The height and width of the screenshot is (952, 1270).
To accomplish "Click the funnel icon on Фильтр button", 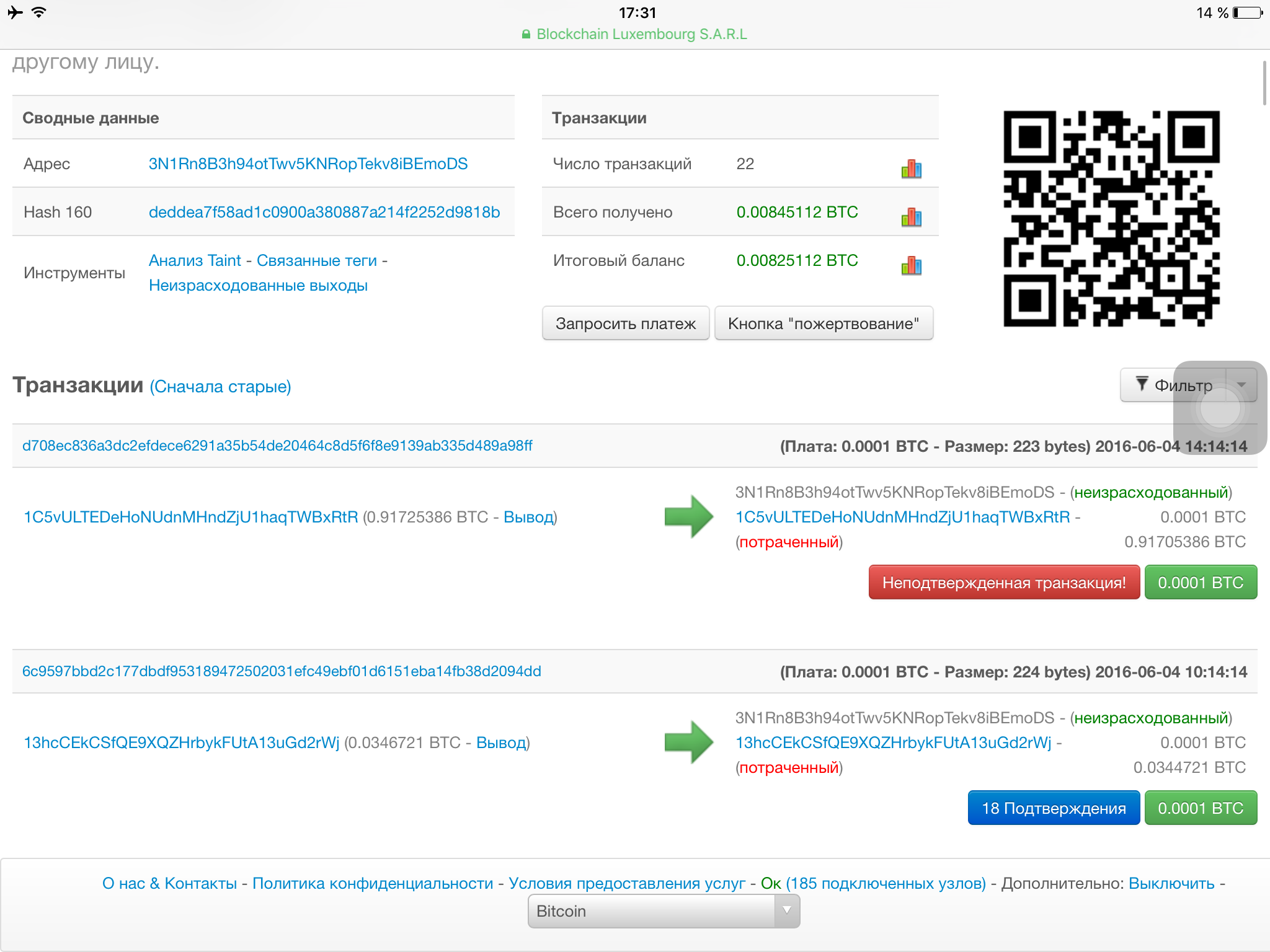I will 1142,384.
